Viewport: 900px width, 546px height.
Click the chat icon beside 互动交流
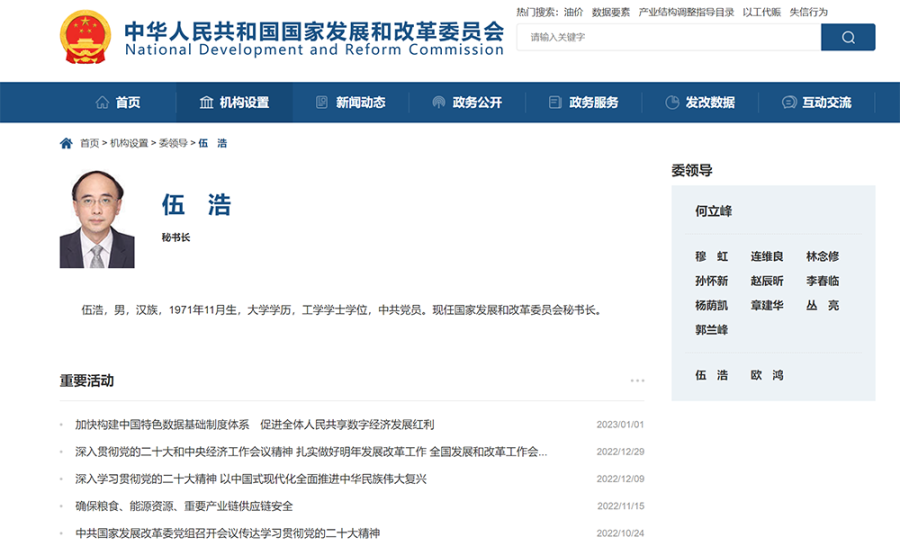tap(789, 103)
